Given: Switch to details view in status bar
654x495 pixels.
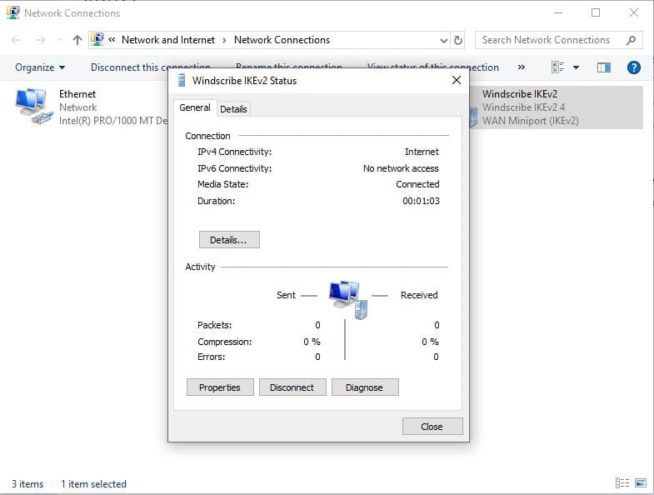Looking at the screenshot, I should tap(622, 483).
